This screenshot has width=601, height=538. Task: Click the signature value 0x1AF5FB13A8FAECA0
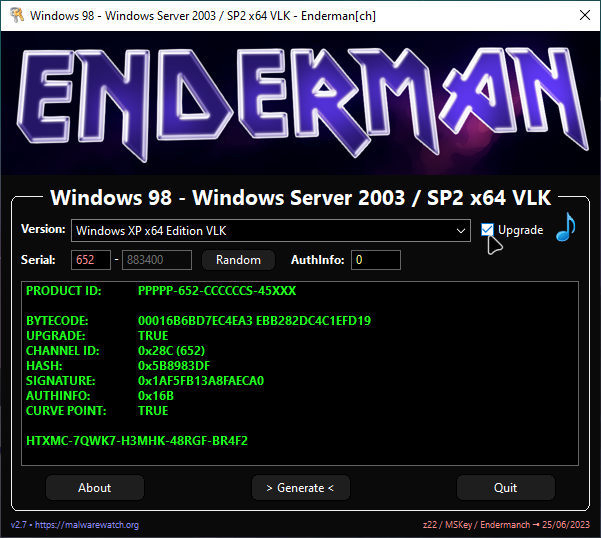[201, 381]
